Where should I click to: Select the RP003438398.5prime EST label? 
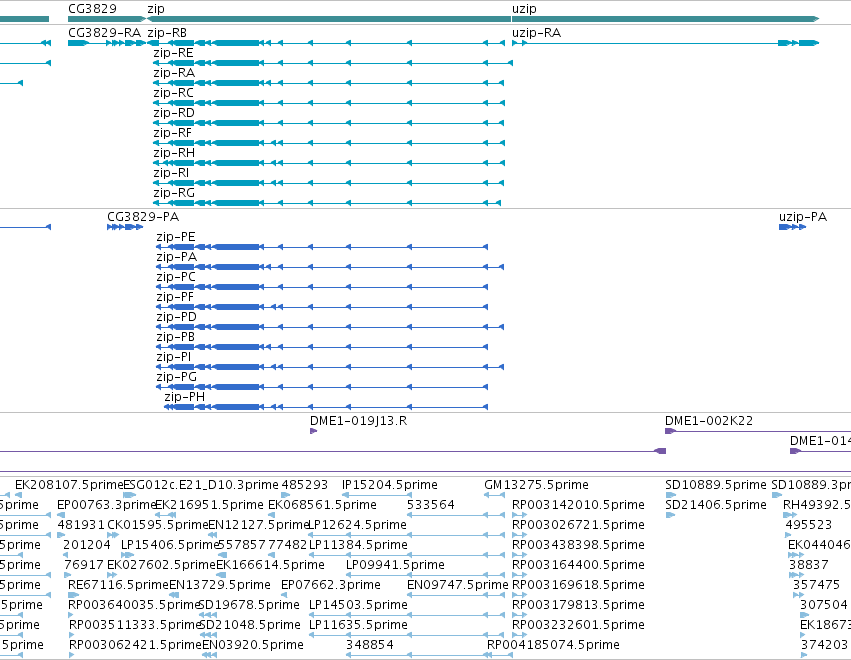[578, 545]
